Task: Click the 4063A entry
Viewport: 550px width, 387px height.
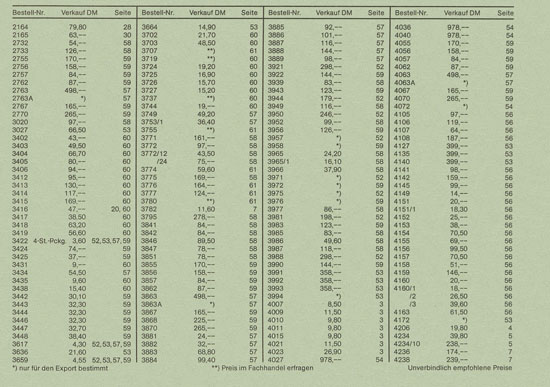Action: [x=404, y=83]
